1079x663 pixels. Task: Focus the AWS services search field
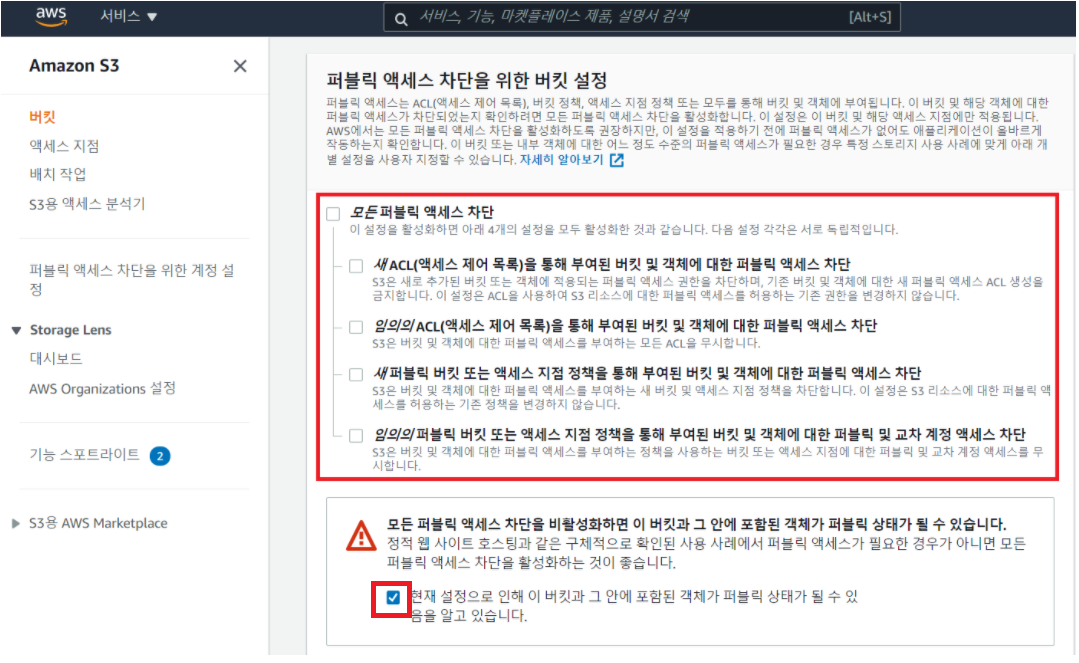coord(641,17)
